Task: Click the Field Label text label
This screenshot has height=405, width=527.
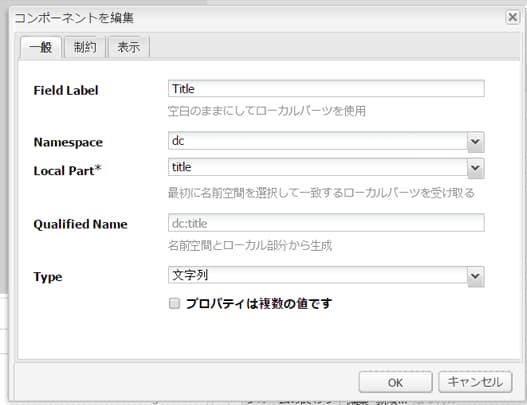Action: click(66, 90)
